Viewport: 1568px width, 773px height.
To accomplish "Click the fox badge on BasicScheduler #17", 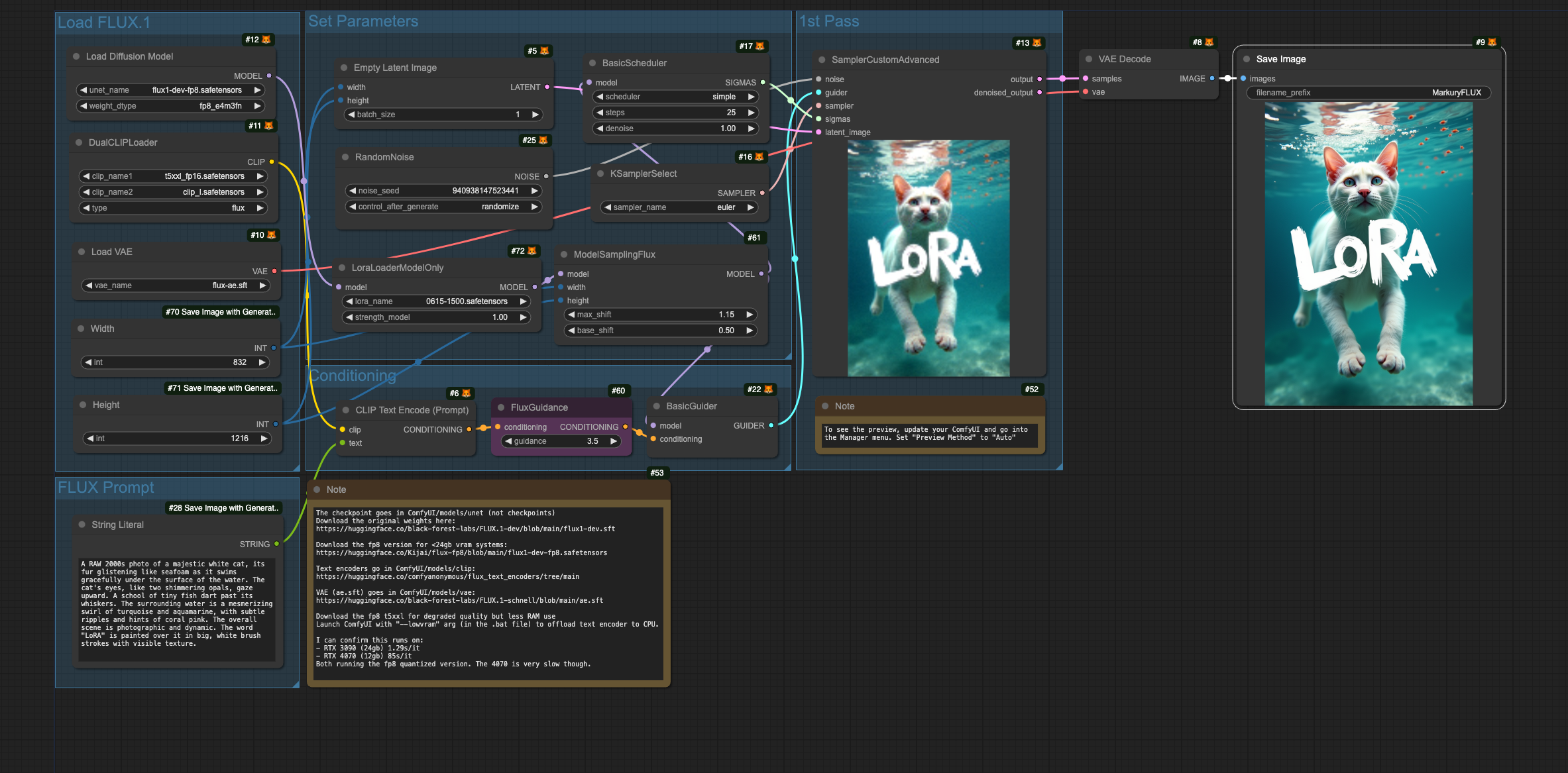I will click(x=760, y=46).
